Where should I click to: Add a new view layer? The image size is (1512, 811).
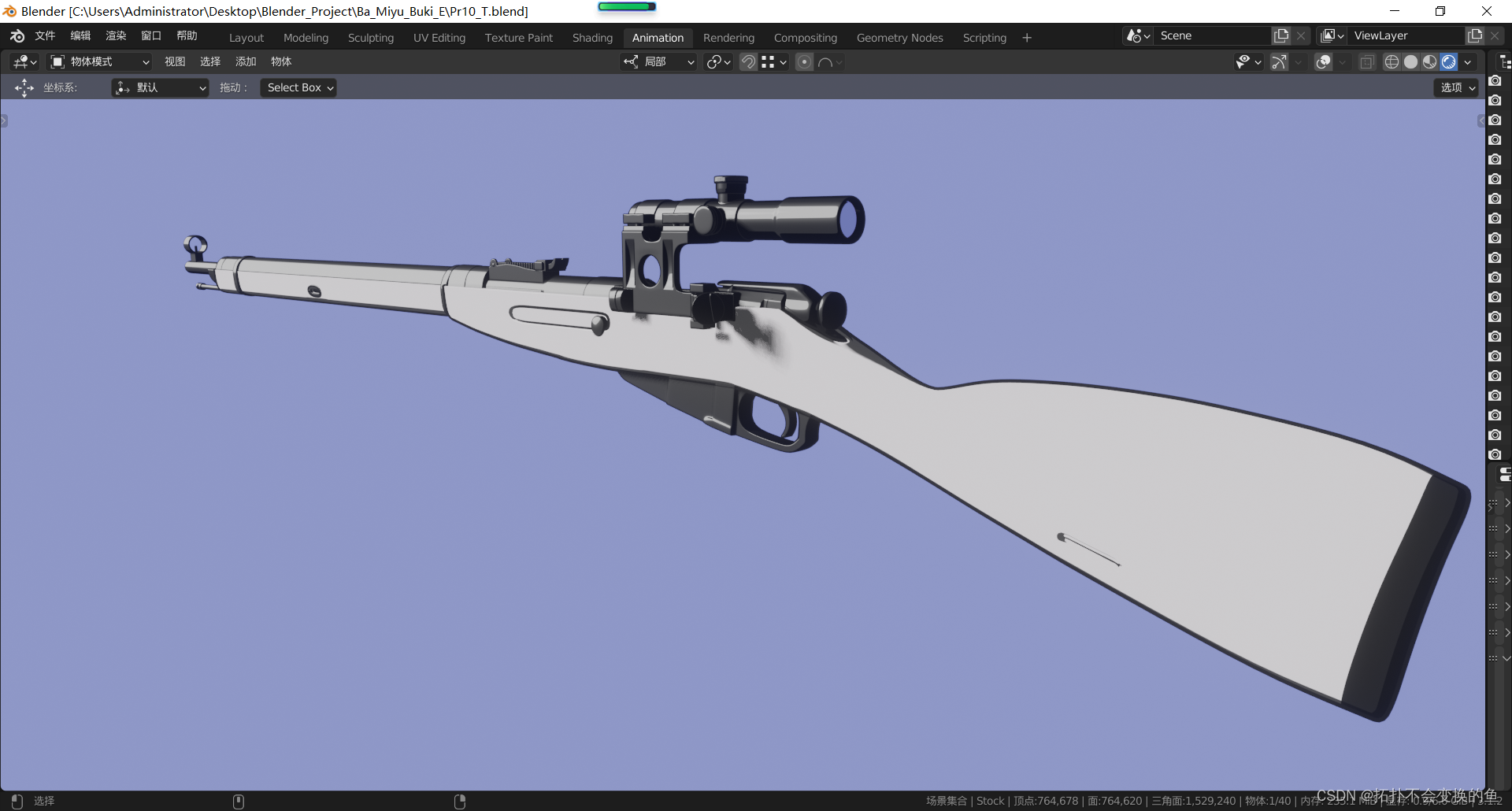pyautogui.click(x=1475, y=35)
